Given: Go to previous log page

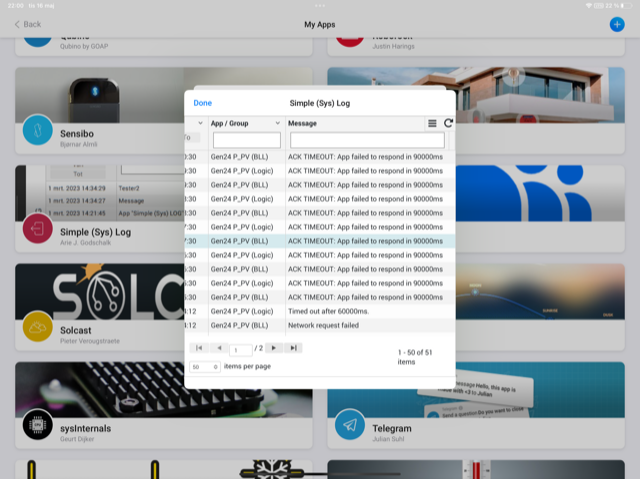Looking at the screenshot, I should [x=219, y=348].
